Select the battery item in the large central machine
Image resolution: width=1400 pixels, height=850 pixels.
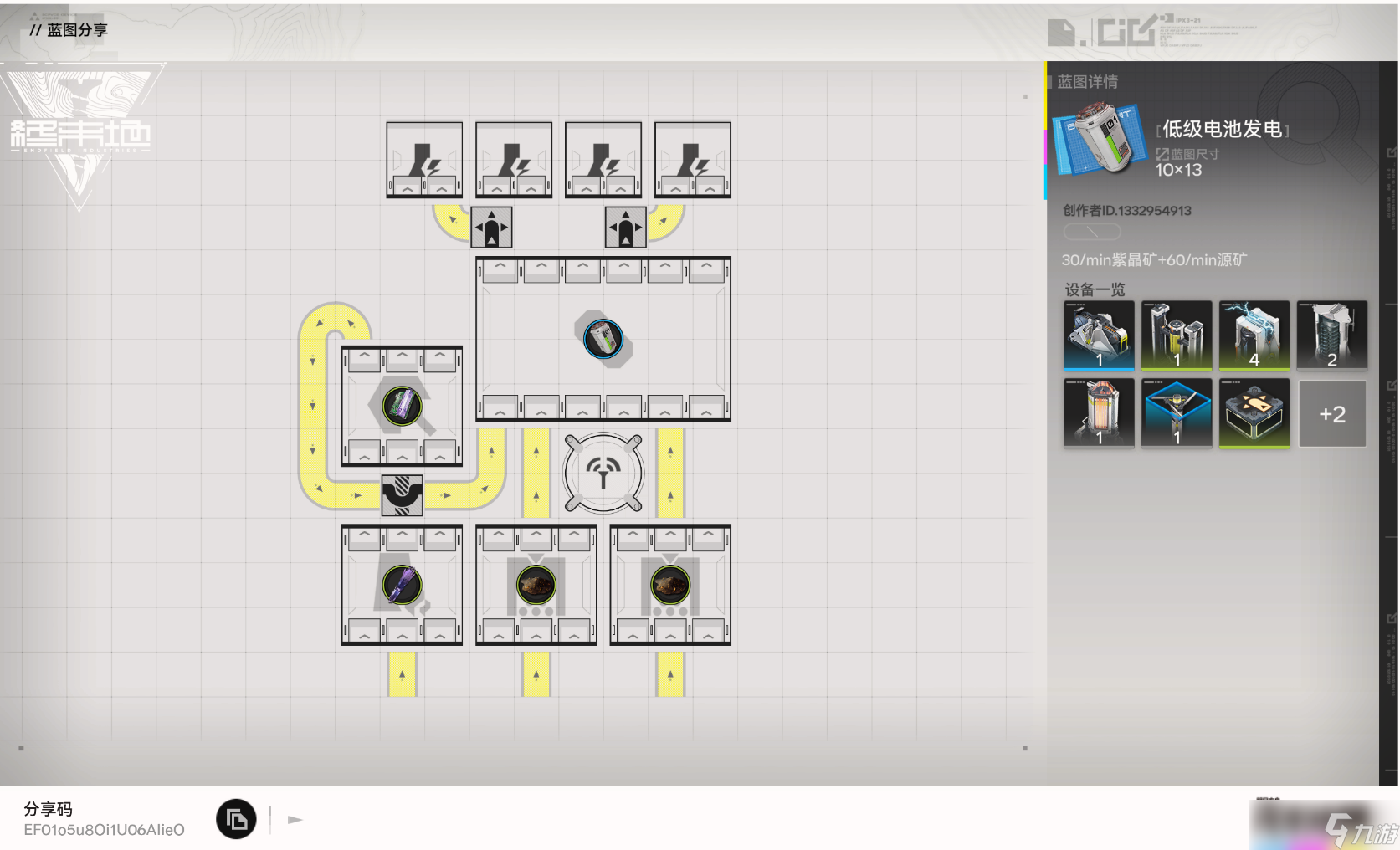(x=603, y=339)
